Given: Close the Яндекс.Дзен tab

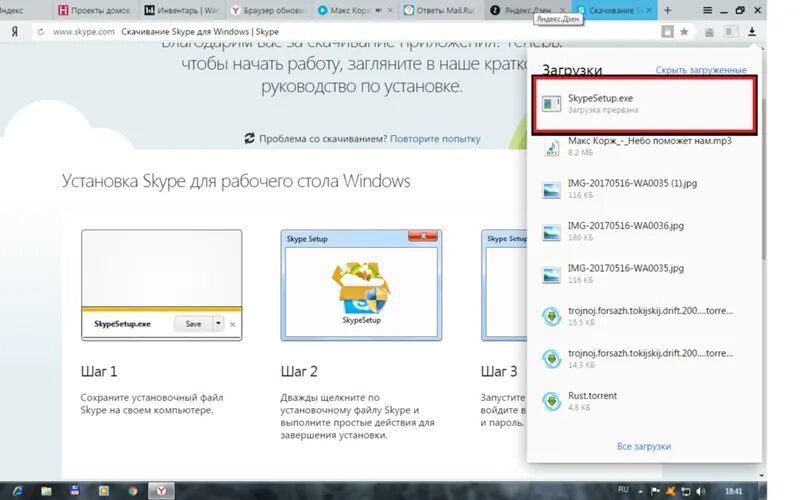Looking at the screenshot, I should pyautogui.click(x=563, y=10).
